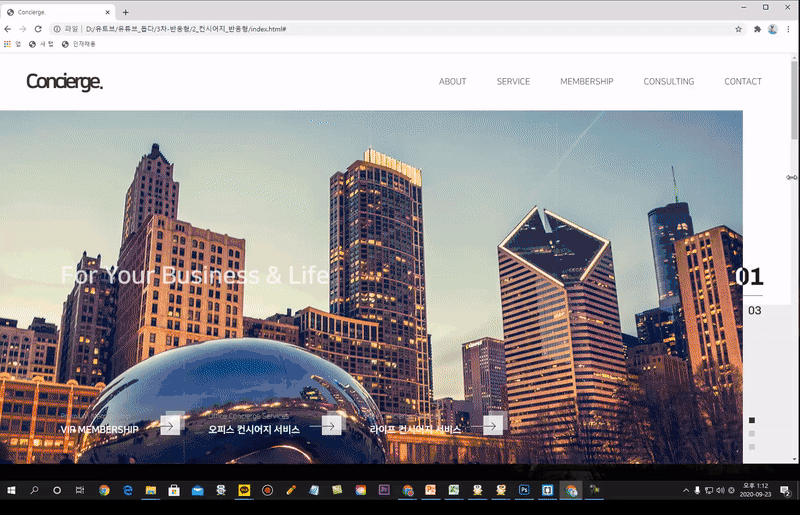Open File Explorer from the taskbar
This screenshot has width=800, height=515.
tap(151, 491)
